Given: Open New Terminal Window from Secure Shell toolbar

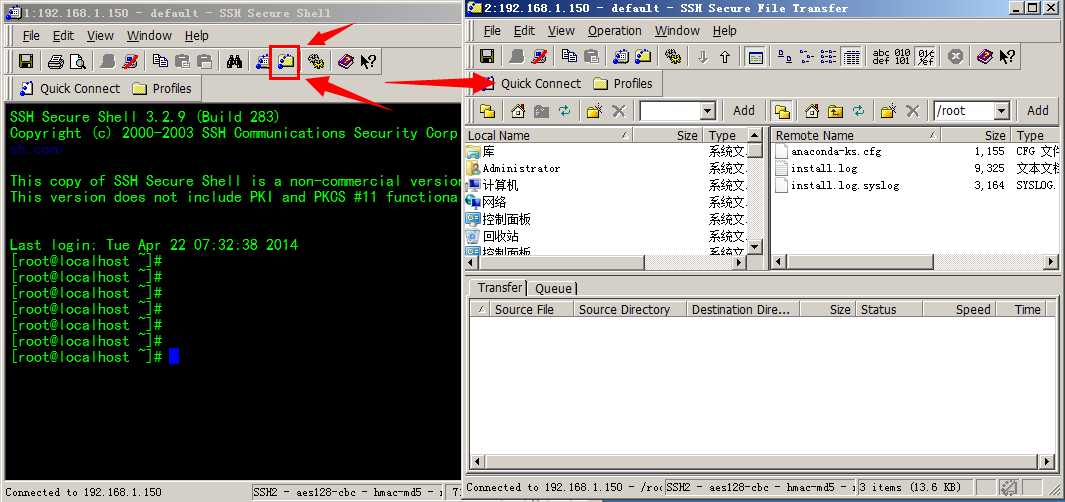Looking at the screenshot, I should [263, 62].
